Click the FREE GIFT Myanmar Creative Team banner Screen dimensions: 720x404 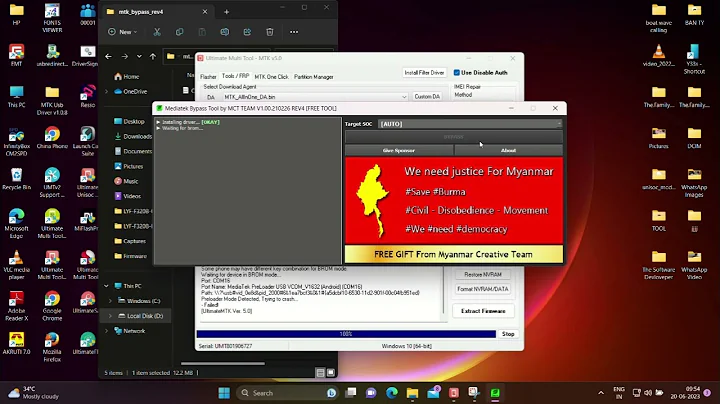coord(454,254)
